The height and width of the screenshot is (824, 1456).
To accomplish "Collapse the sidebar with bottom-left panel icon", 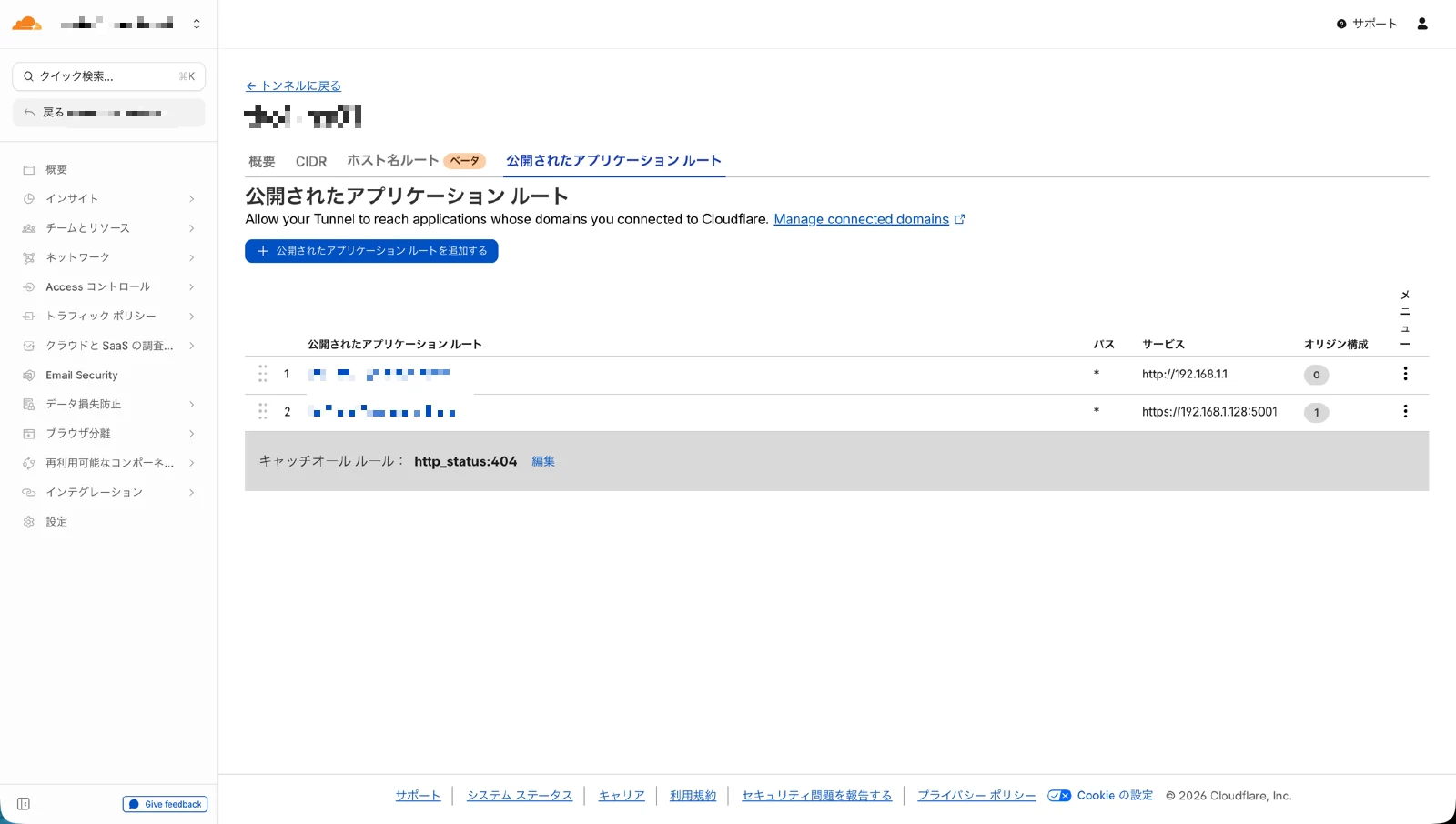I will [x=24, y=804].
